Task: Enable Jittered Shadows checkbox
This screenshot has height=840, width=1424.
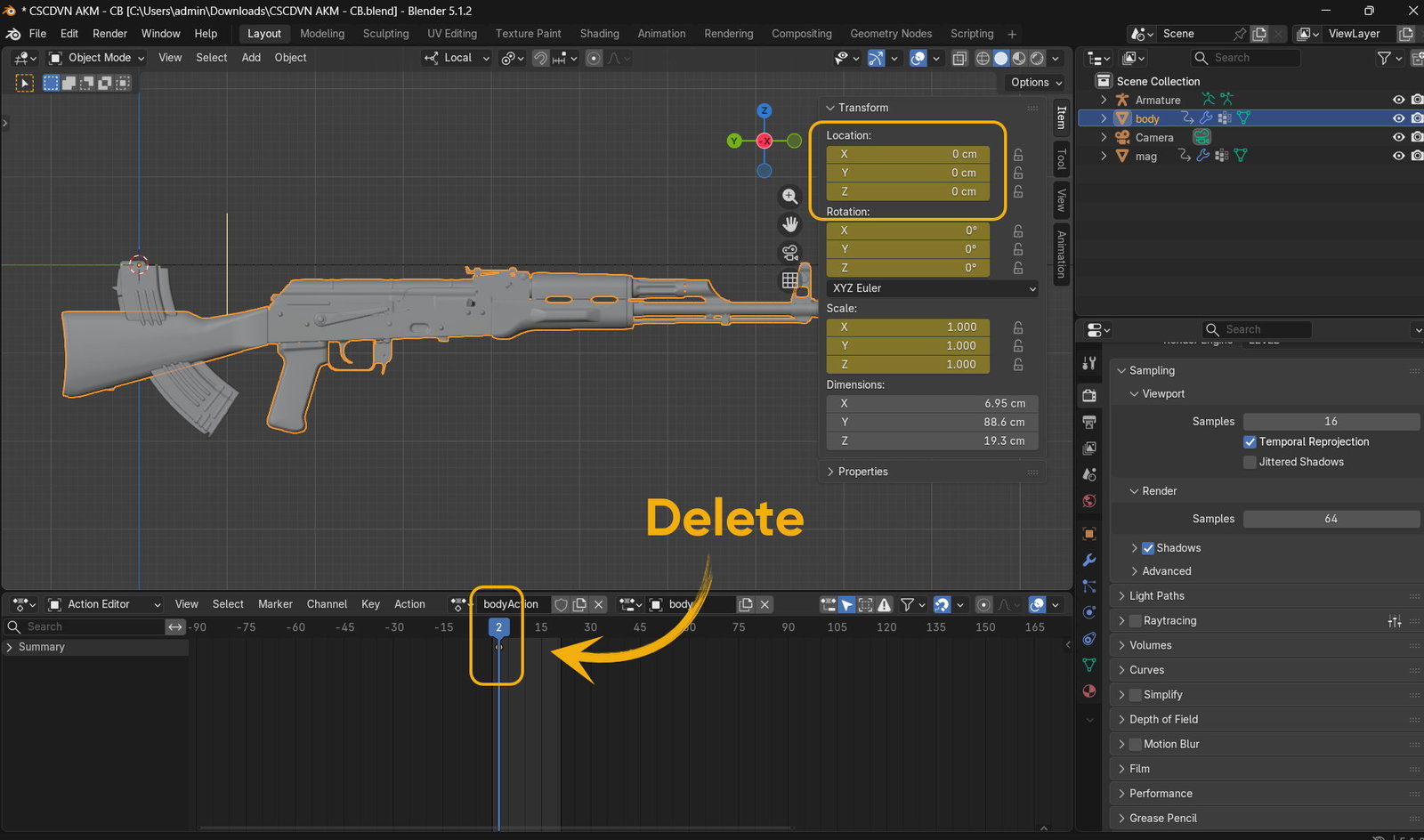Action: (1250, 462)
